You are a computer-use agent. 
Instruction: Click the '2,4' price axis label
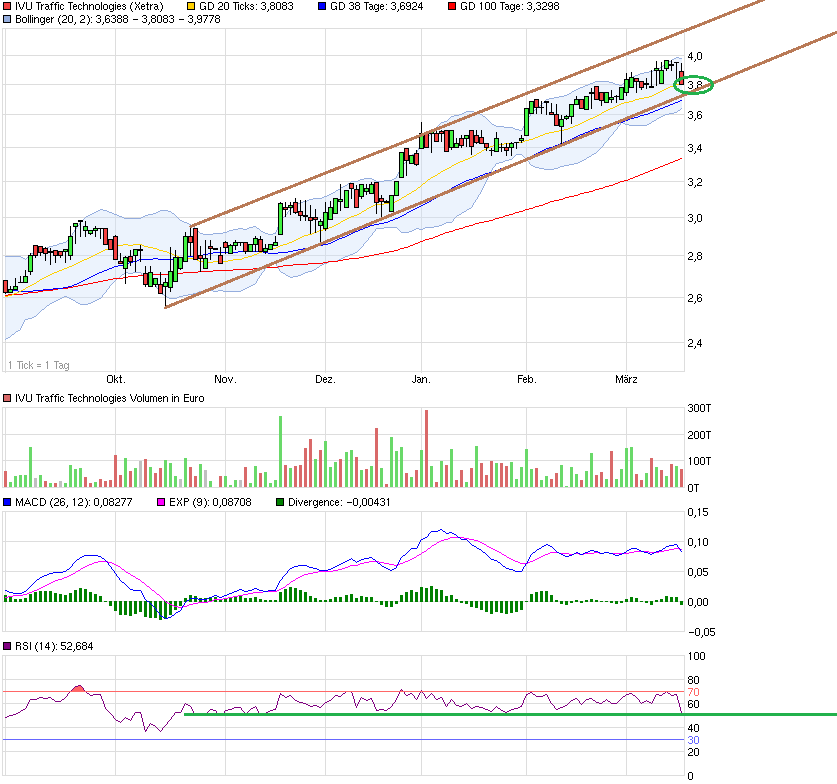coord(695,343)
